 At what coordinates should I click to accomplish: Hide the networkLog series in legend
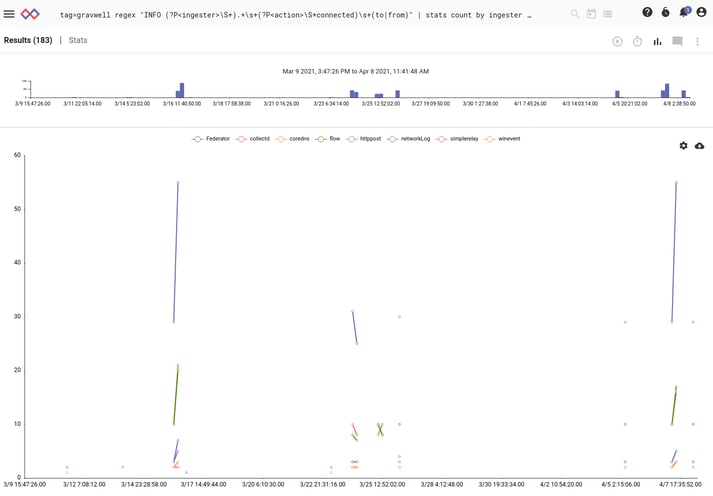coord(407,139)
